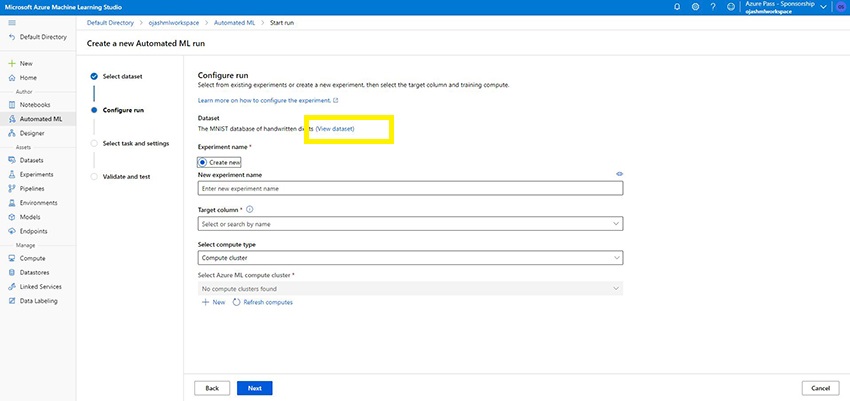Click the Next button

tap(255, 388)
